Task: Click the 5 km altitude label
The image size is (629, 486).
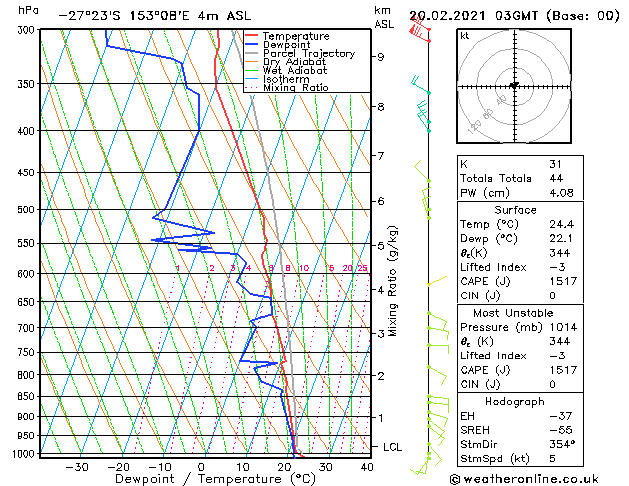Action: (x=381, y=245)
